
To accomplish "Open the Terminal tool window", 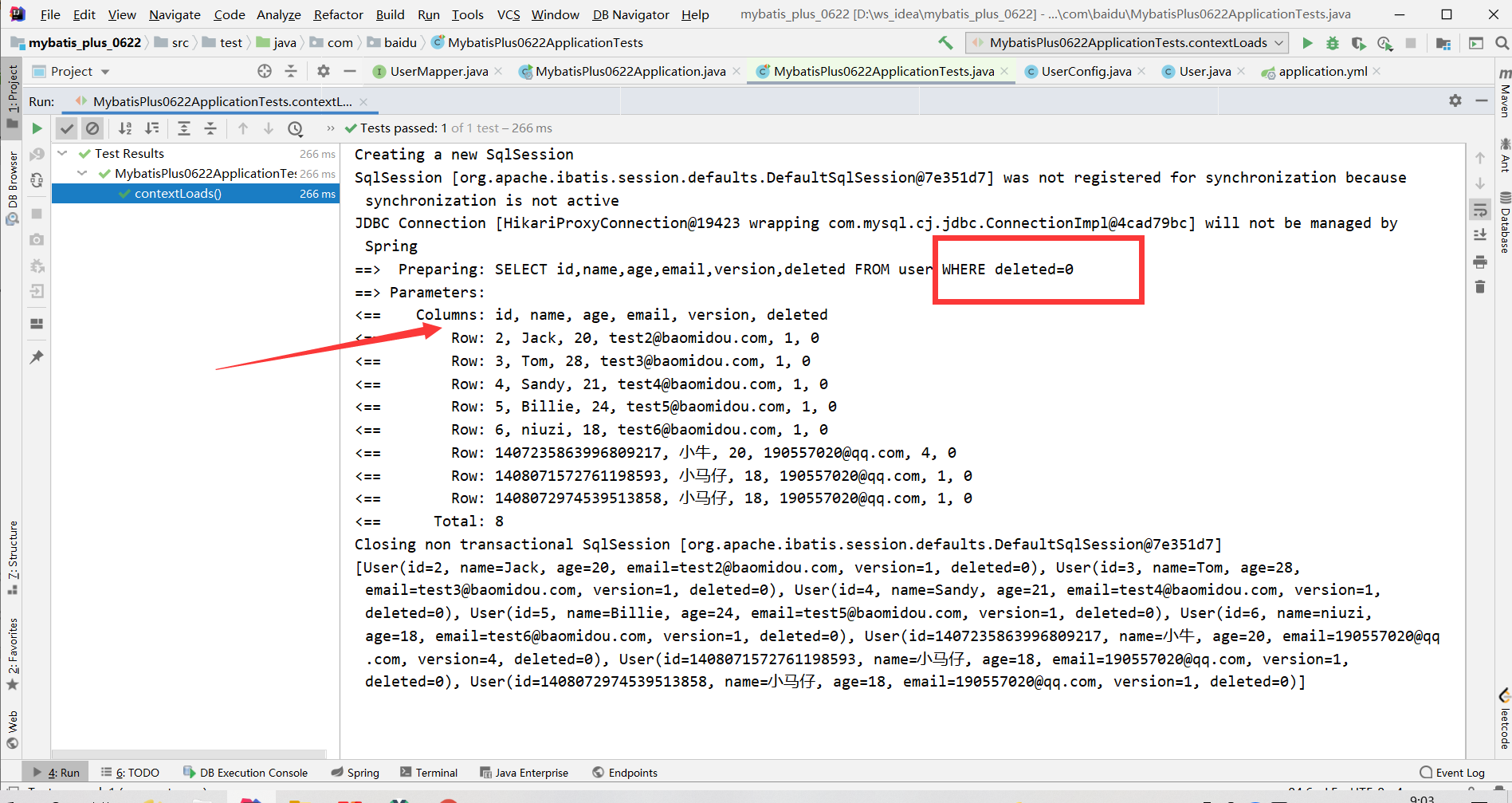I will tap(429, 773).
